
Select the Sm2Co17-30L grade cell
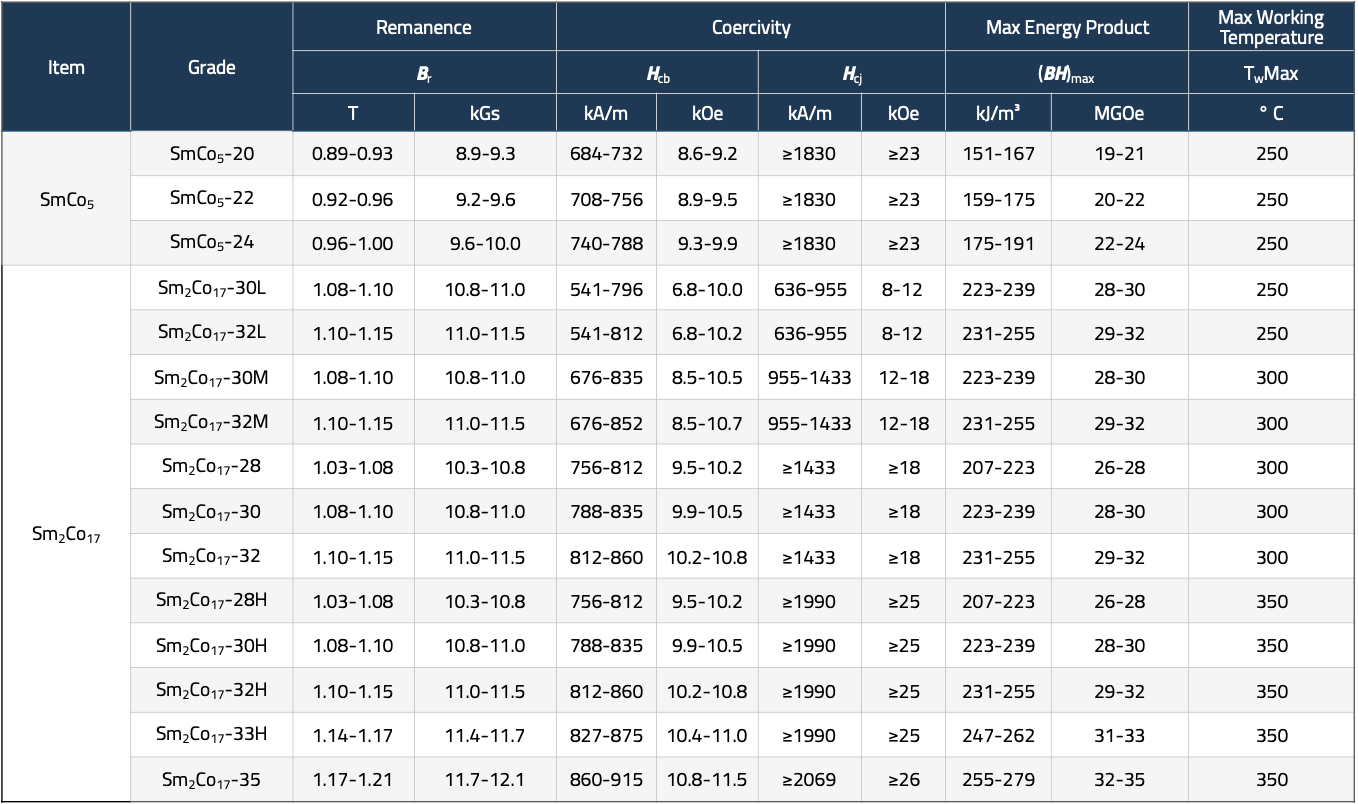(211, 290)
